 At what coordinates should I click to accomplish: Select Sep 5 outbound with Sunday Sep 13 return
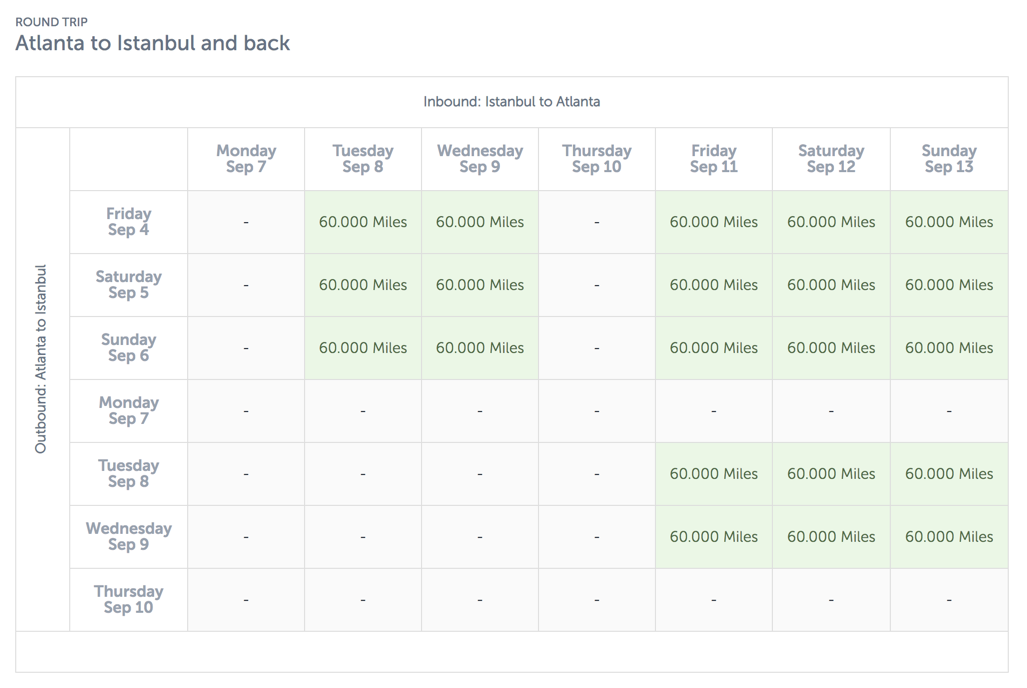(x=948, y=285)
